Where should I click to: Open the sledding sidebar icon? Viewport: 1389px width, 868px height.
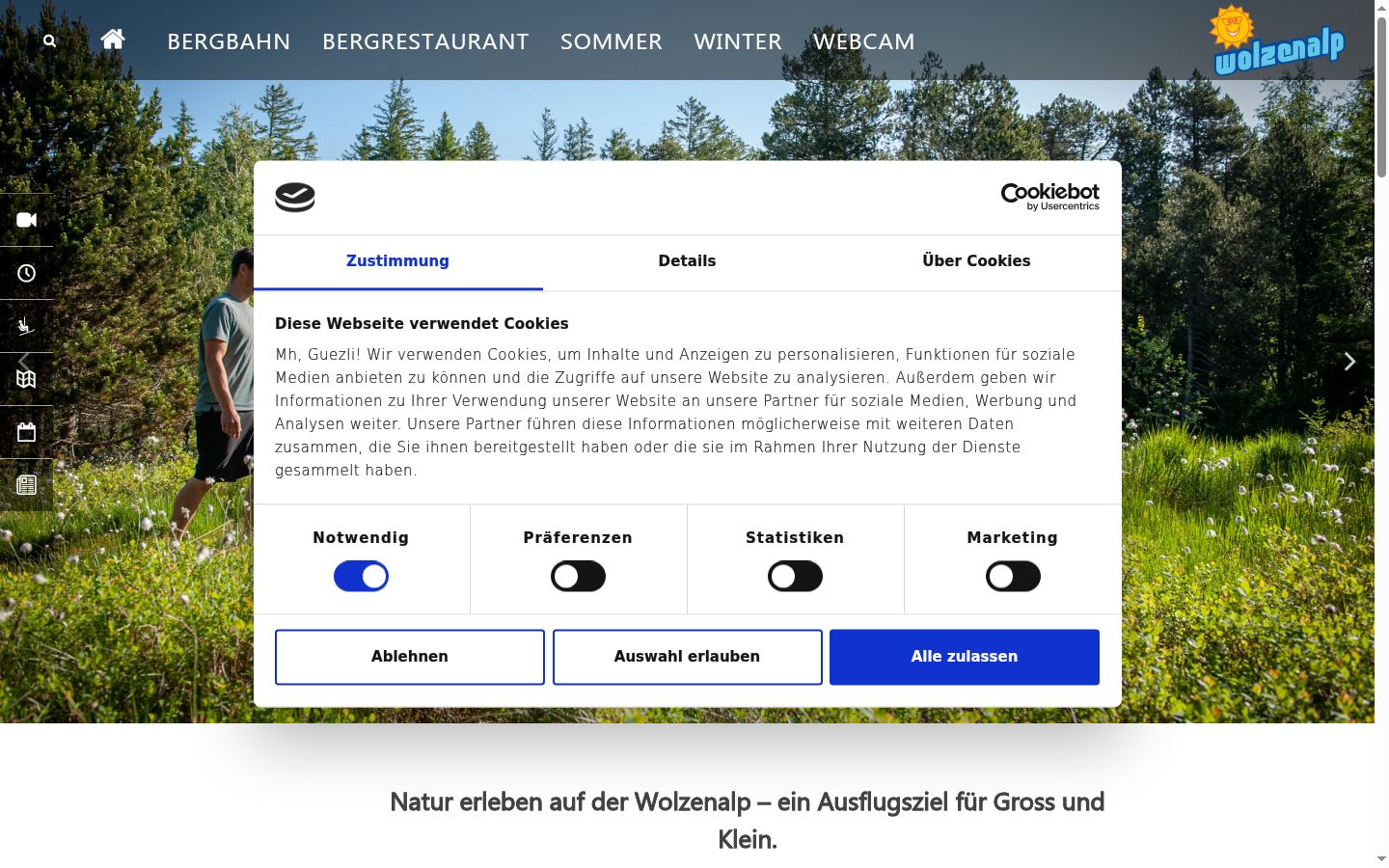click(x=27, y=326)
